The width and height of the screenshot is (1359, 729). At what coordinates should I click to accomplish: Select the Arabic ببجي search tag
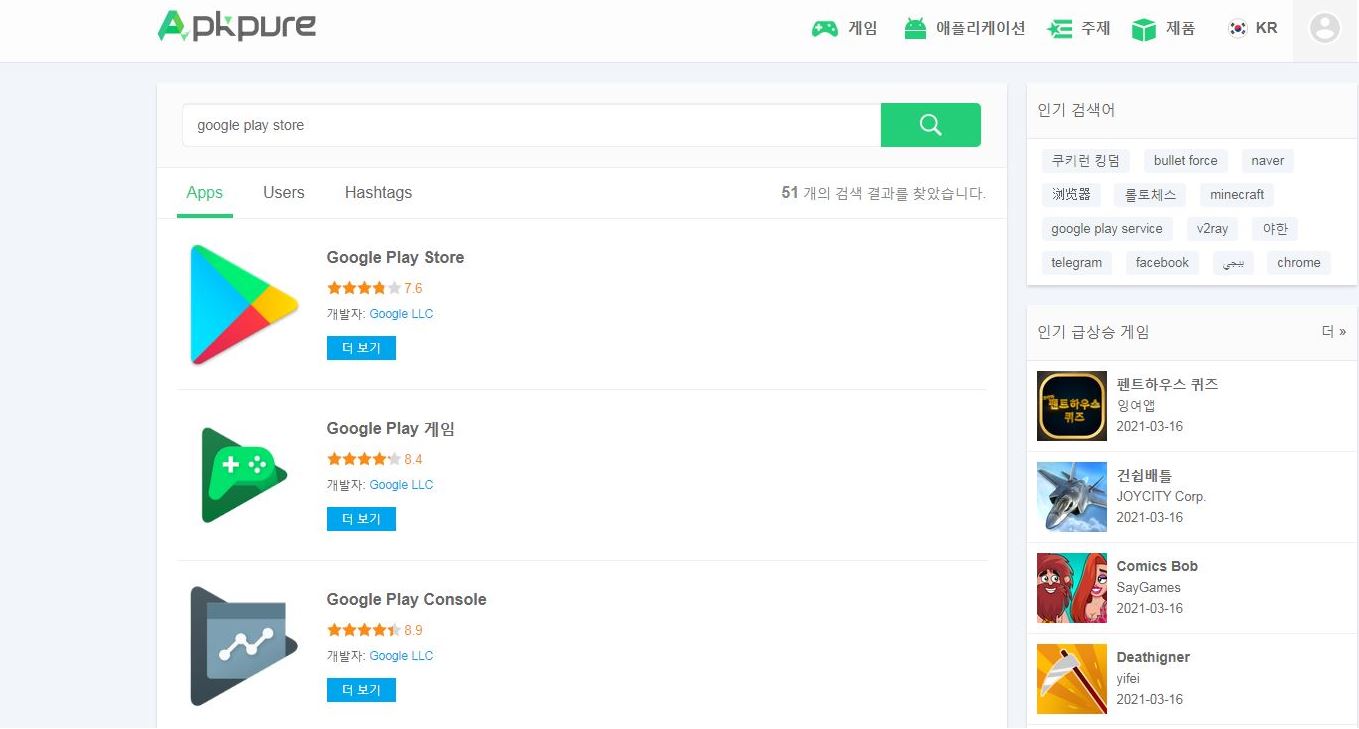coord(1234,262)
